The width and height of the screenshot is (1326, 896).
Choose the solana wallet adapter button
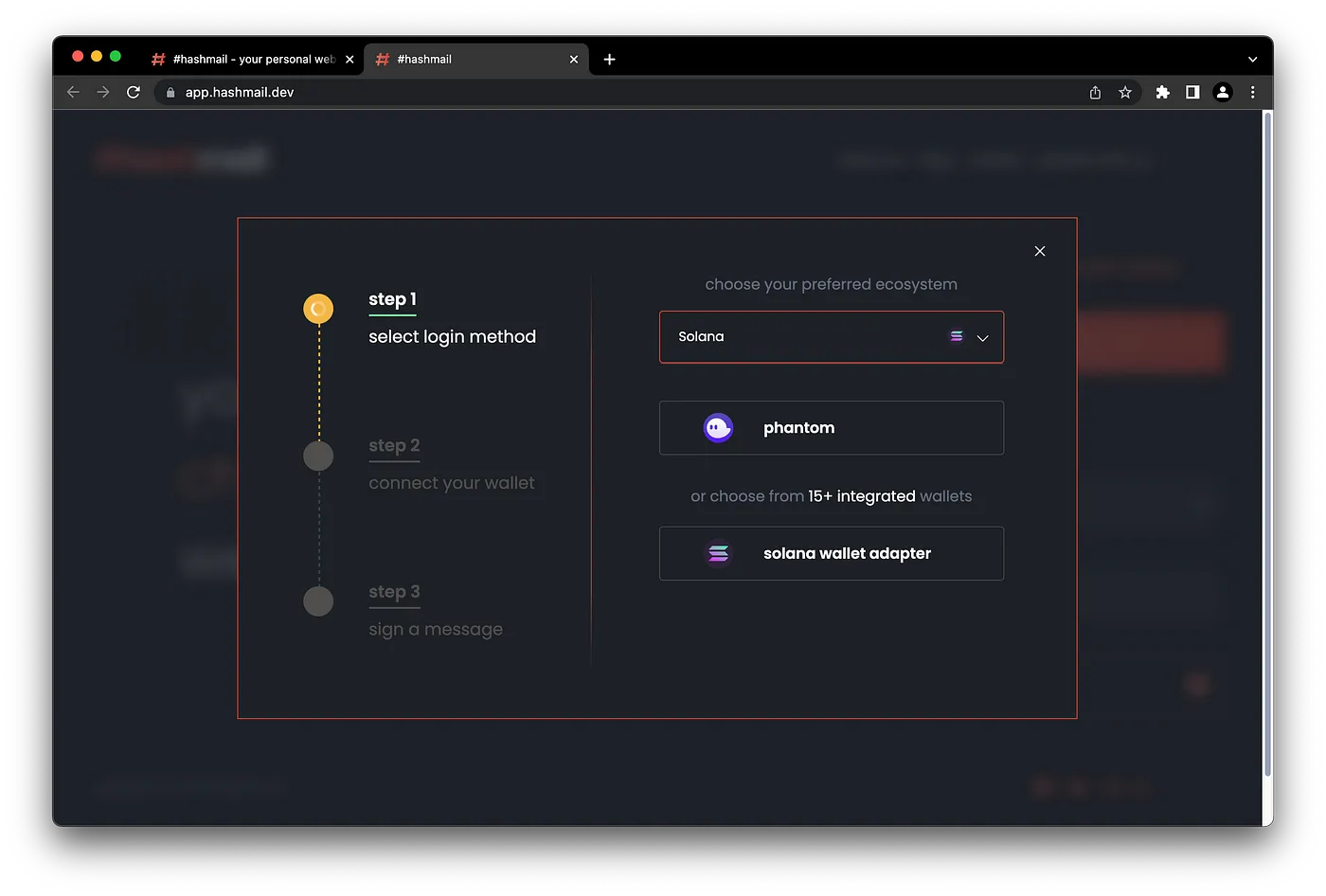832,553
